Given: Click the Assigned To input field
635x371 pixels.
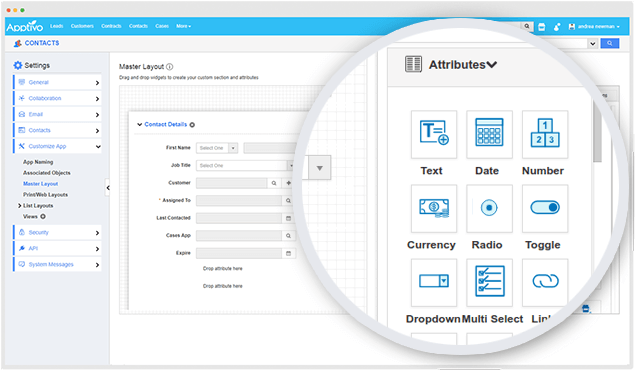Looking at the screenshot, I should click(x=239, y=200).
